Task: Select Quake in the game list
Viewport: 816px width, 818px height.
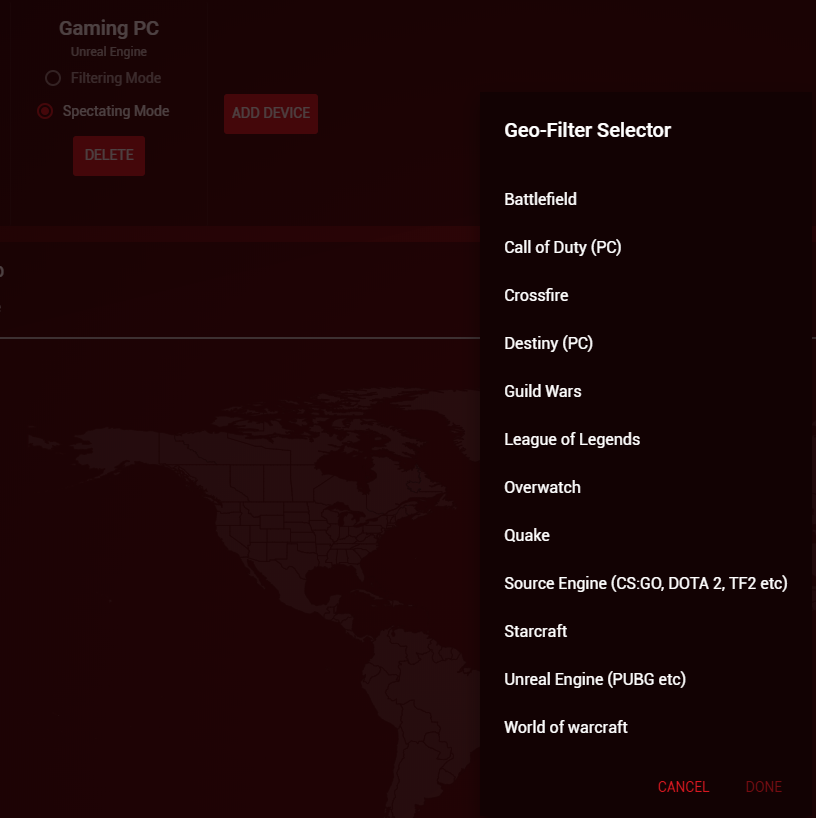Action: click(527, 535)
